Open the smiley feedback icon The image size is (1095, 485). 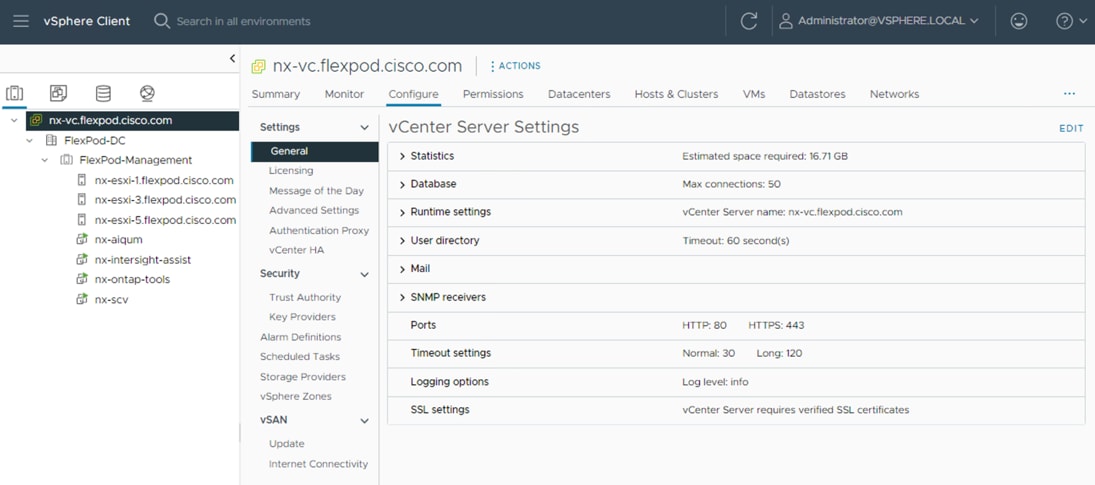pos(1019,21)
